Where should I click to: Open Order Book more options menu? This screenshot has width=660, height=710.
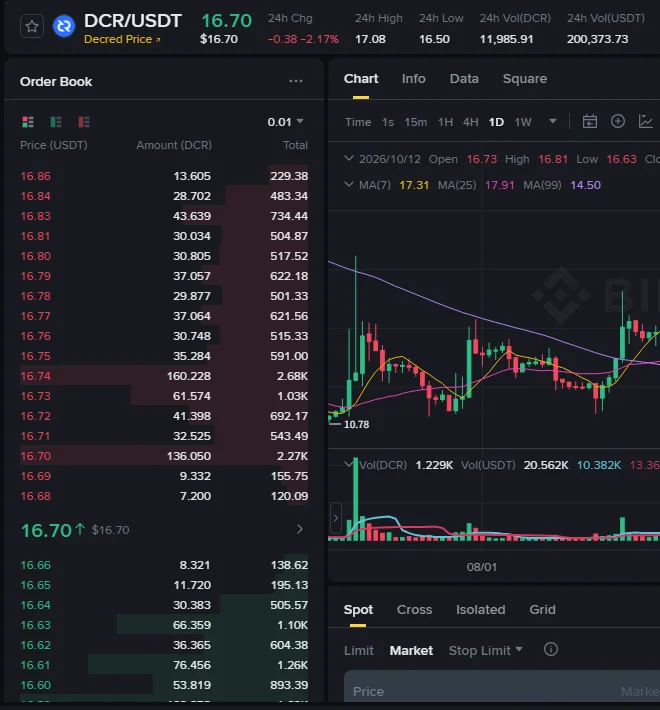click(296, 81)
